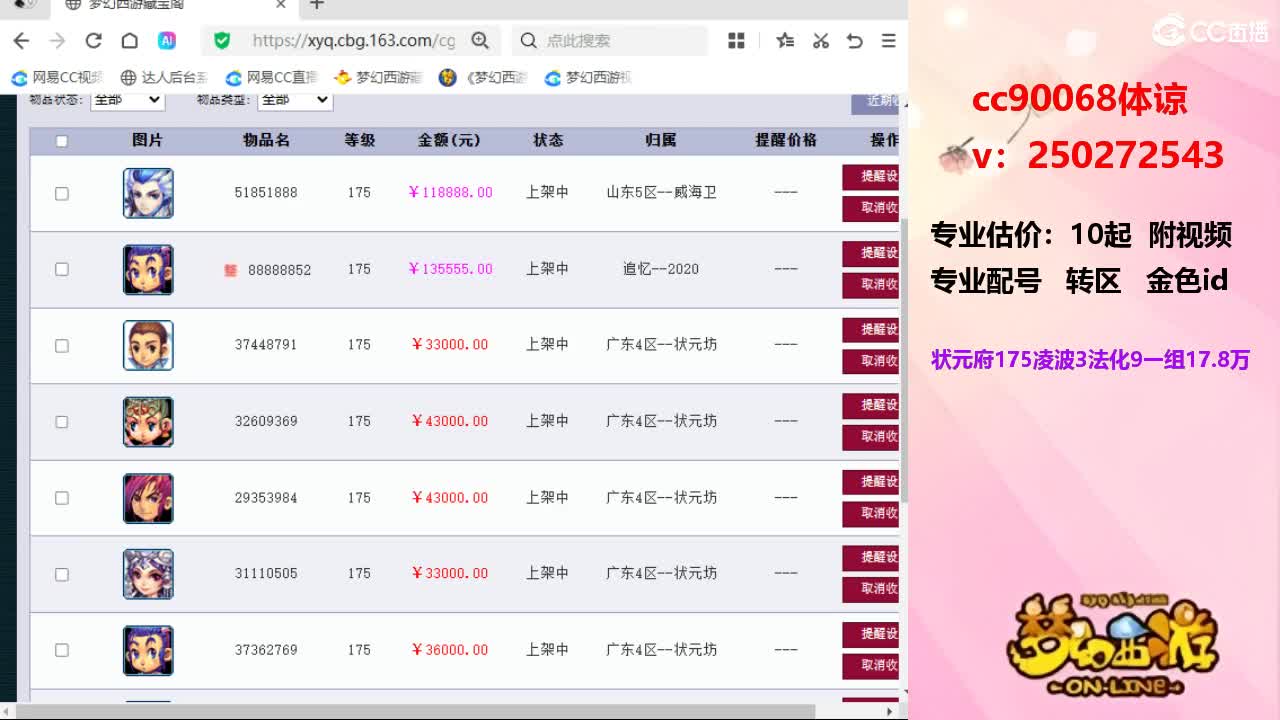Click the 取消收 button for item 51851888
The width and height of the screenshot is (1280, 720).
(871, 208)
